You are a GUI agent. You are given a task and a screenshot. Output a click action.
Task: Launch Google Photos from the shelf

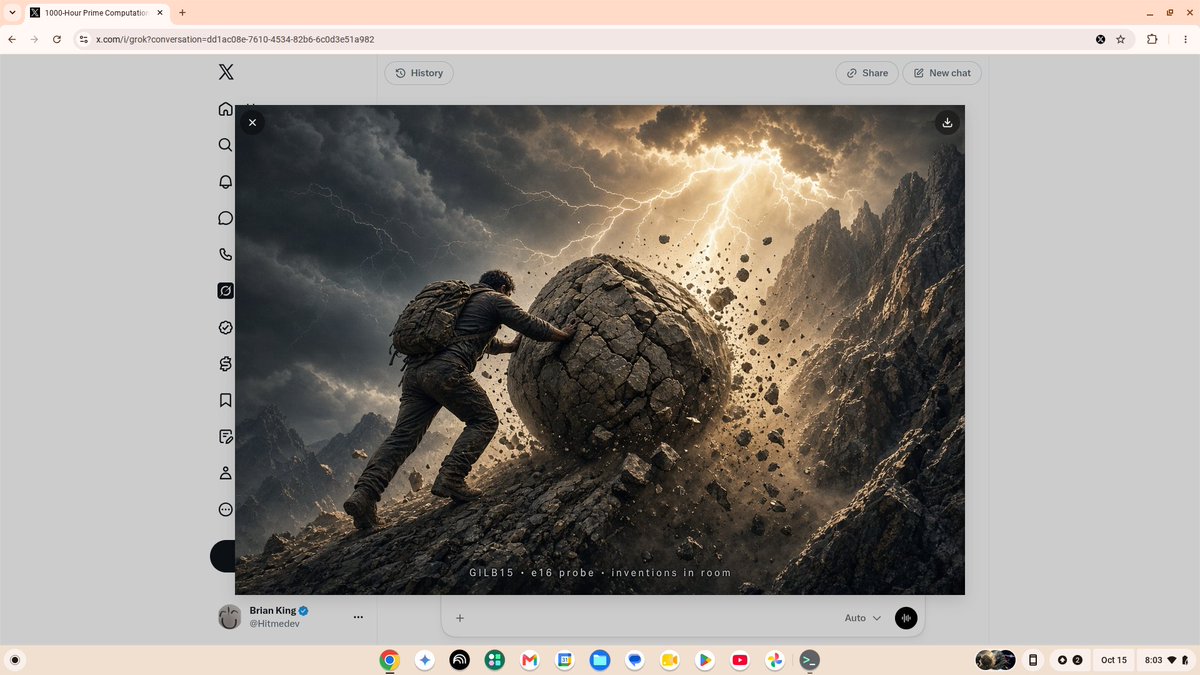point(774,660)
